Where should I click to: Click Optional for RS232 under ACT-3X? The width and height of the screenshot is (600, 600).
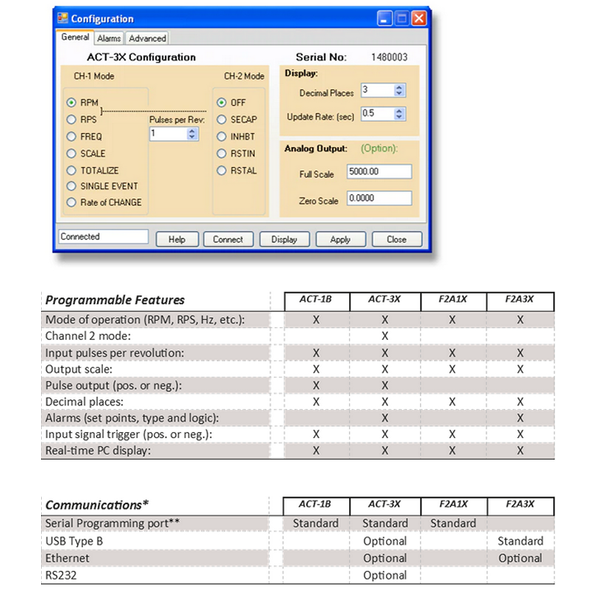click(x=385, y=575)
